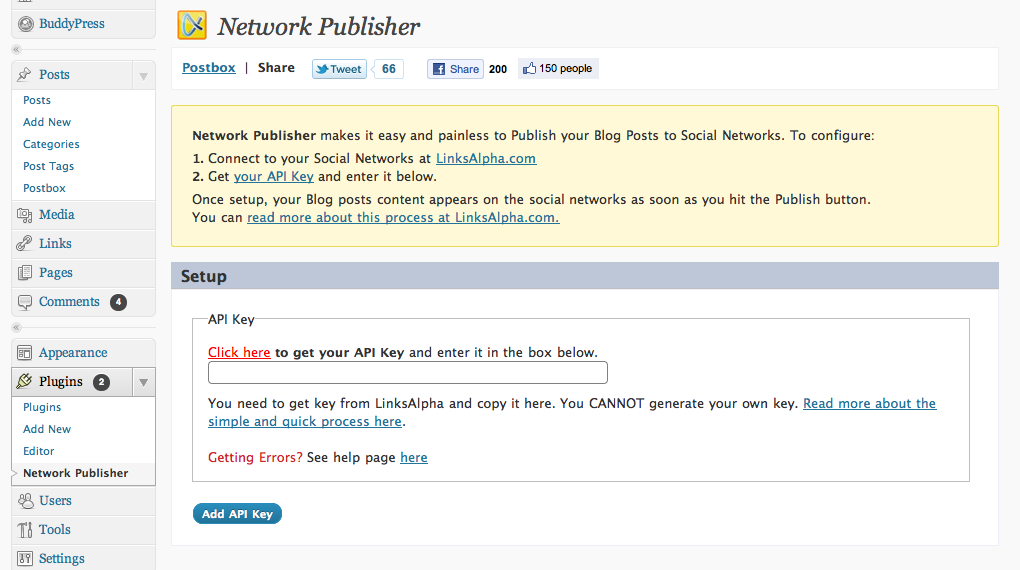
Task: Open the help page 'here' link
Action: [414, 457]
